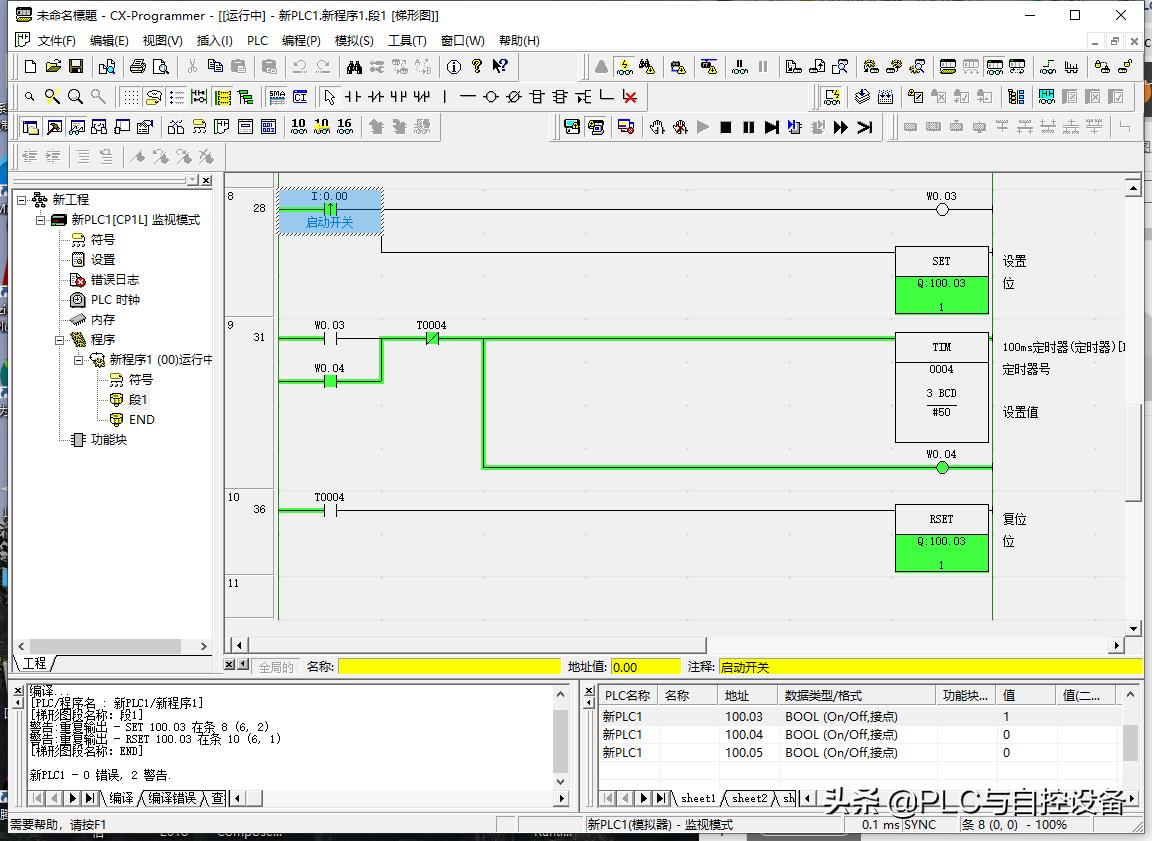Viewport: 1152px width, 841px height.
Task: Select 功能块 tree item
Action: (x=108, y=439)
